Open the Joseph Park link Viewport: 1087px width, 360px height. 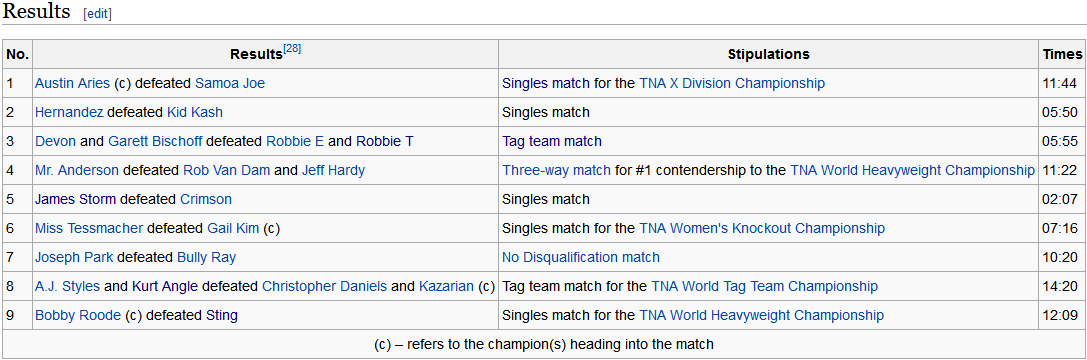[x=75, y=257]
